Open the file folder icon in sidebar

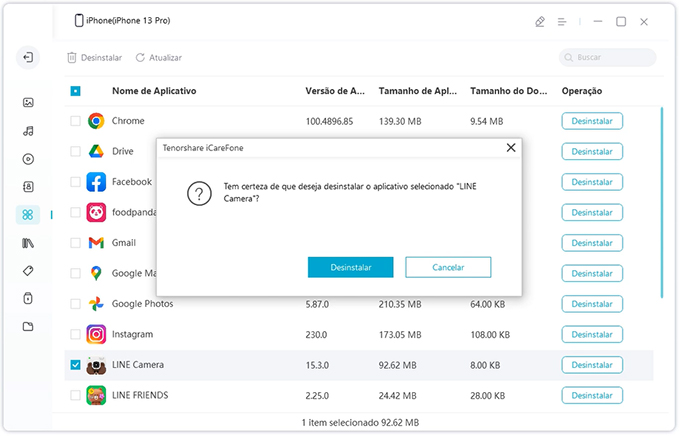coord(28,327)
